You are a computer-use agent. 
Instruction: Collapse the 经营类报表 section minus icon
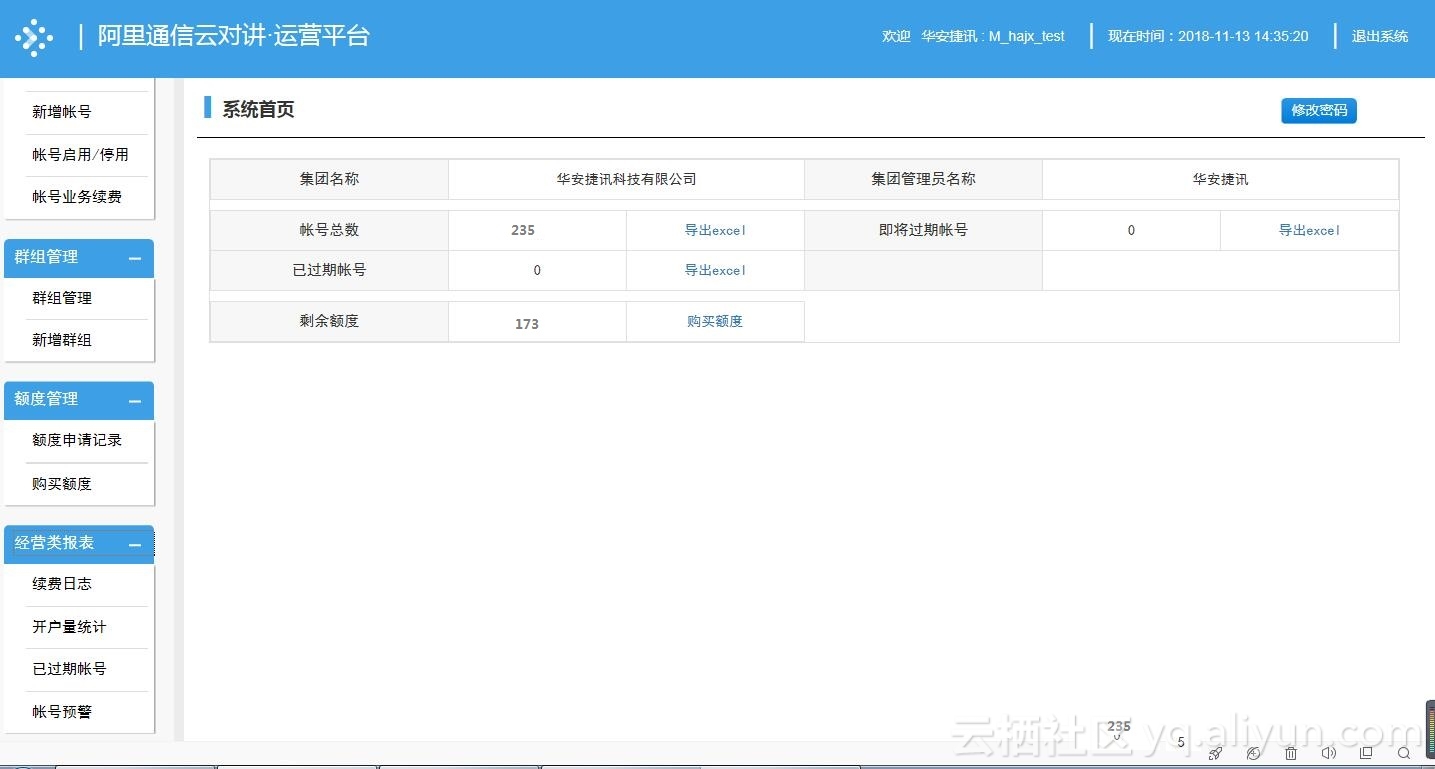(135, 545)
